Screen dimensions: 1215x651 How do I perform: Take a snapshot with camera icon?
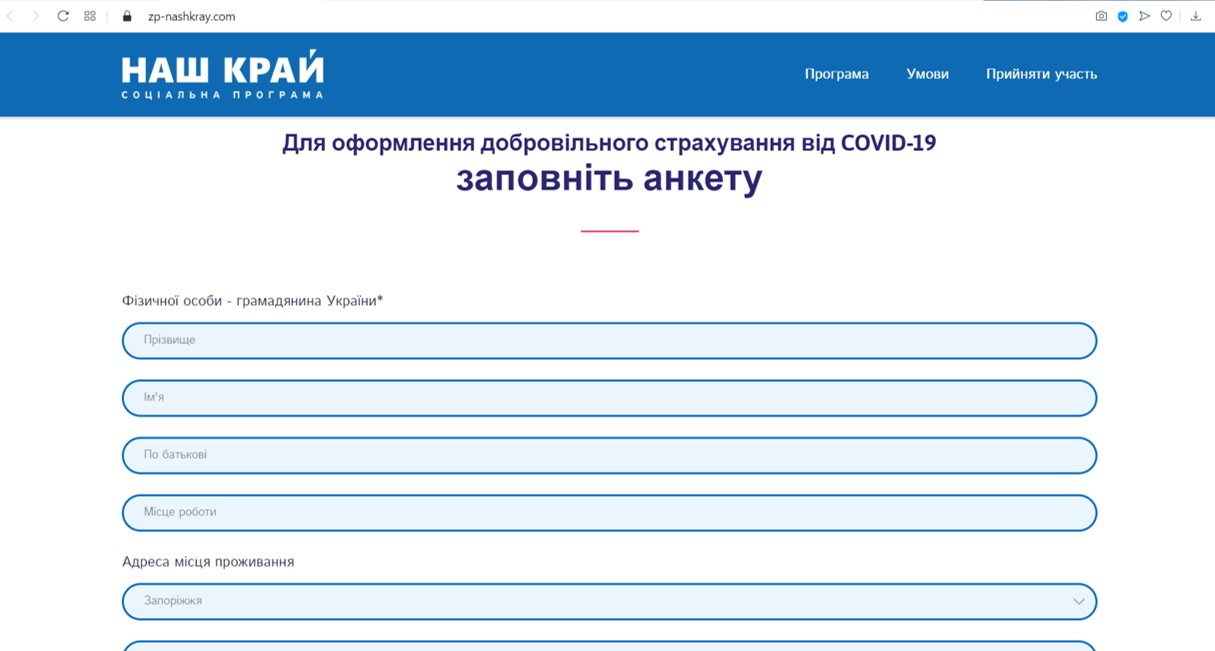pyautogui.click(x=1101, y=16)
